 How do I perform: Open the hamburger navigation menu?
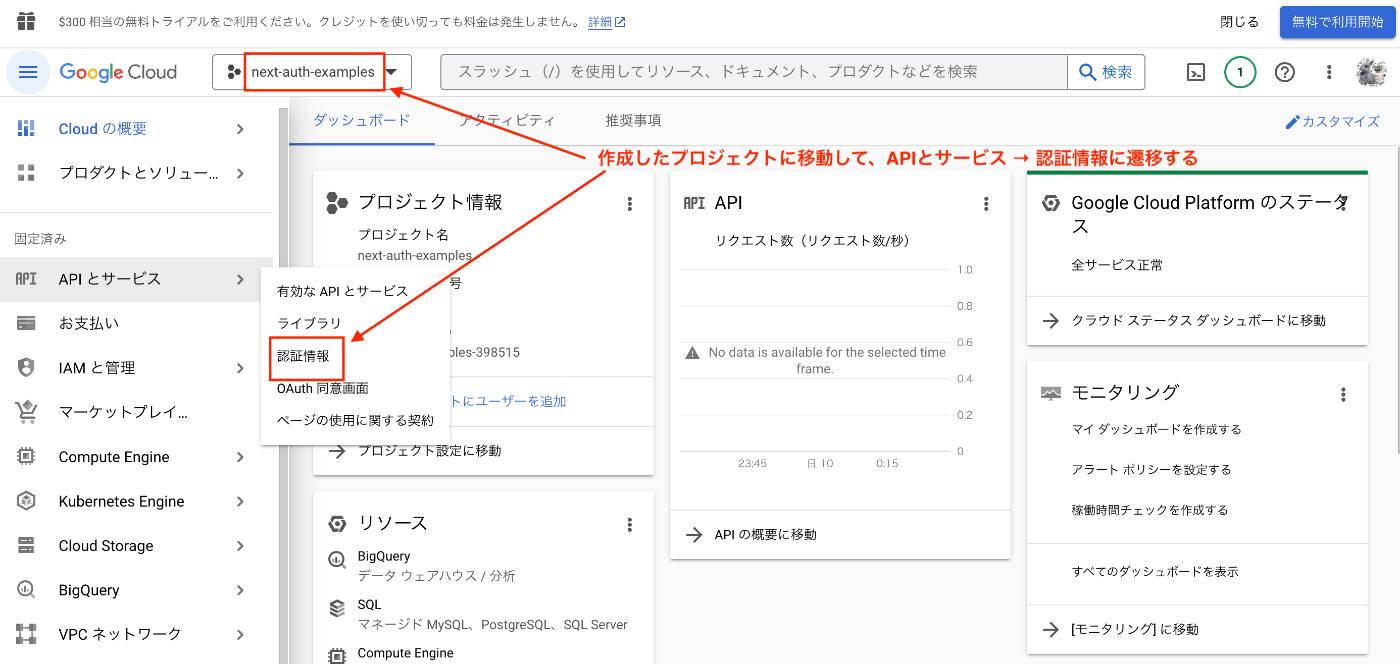point(28,72)
